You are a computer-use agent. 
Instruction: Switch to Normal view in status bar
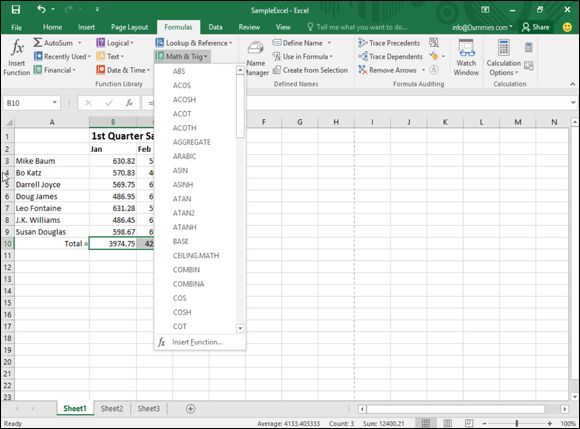(426, 423)
